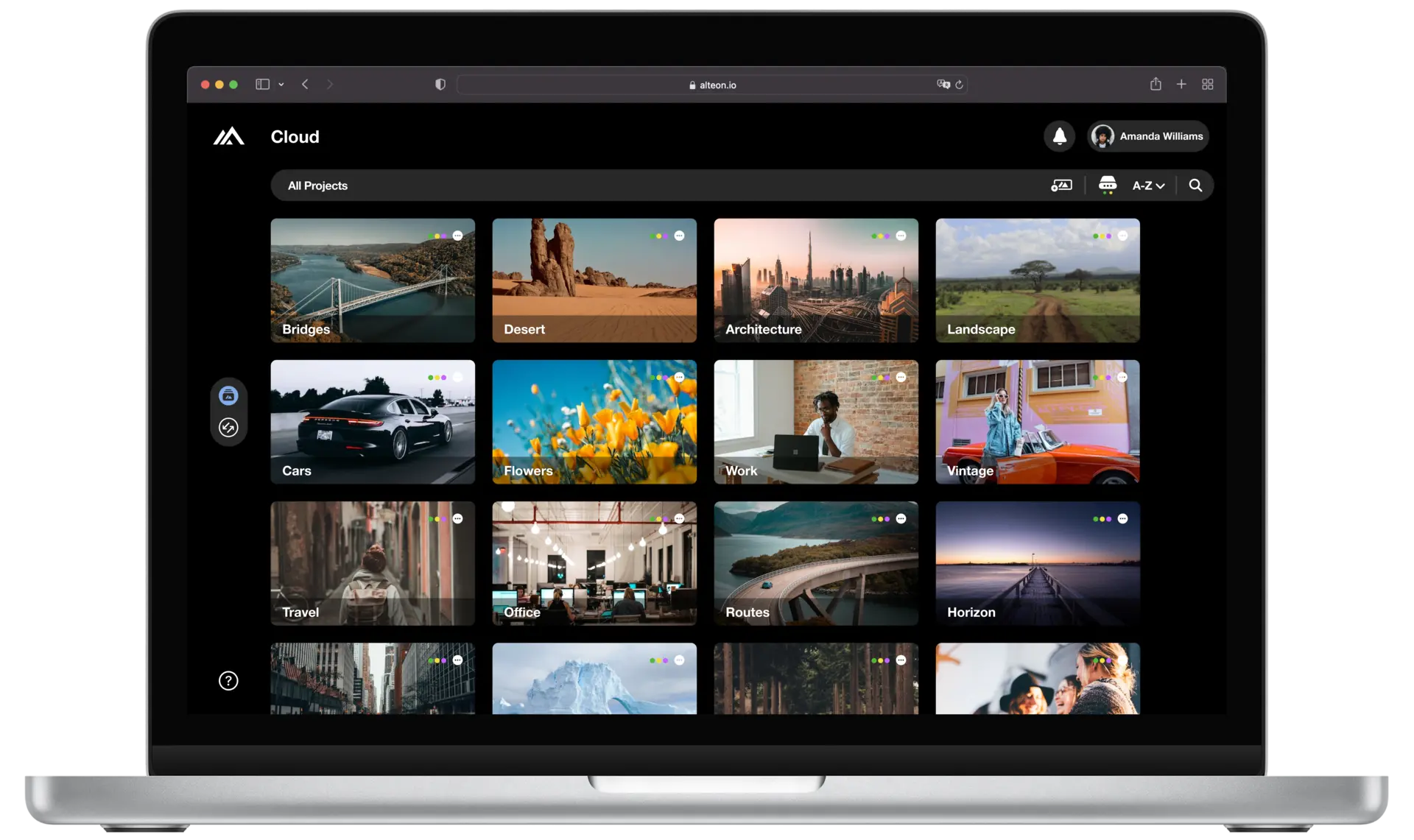Open the notifications bell
Viewport: 1414px width, 840px height.
1059,136
